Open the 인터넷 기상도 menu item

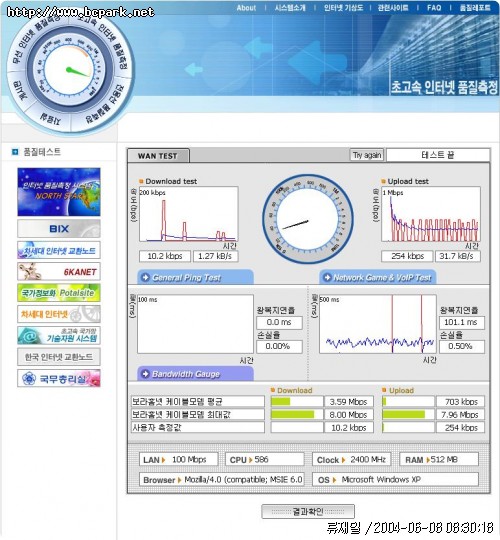tap(343, 8)
